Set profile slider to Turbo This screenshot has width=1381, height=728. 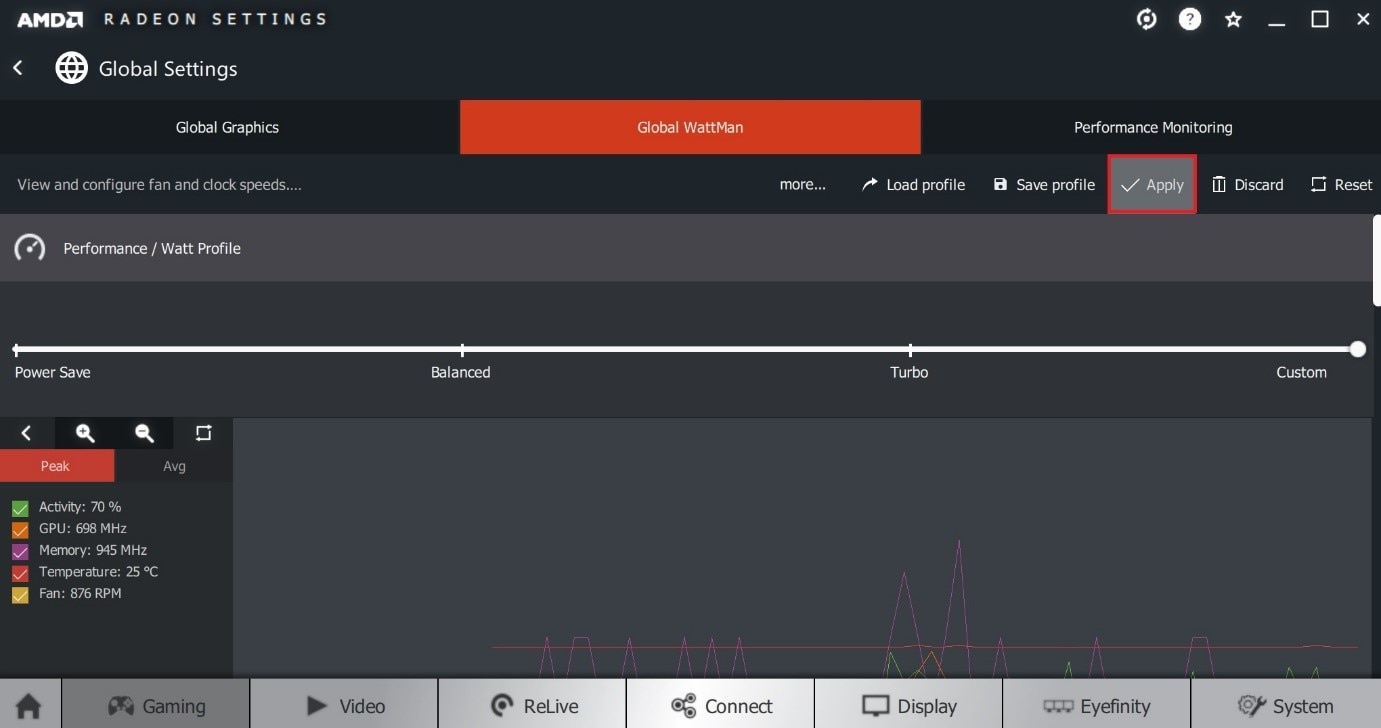pyautogui.click(x=910, y=350)
